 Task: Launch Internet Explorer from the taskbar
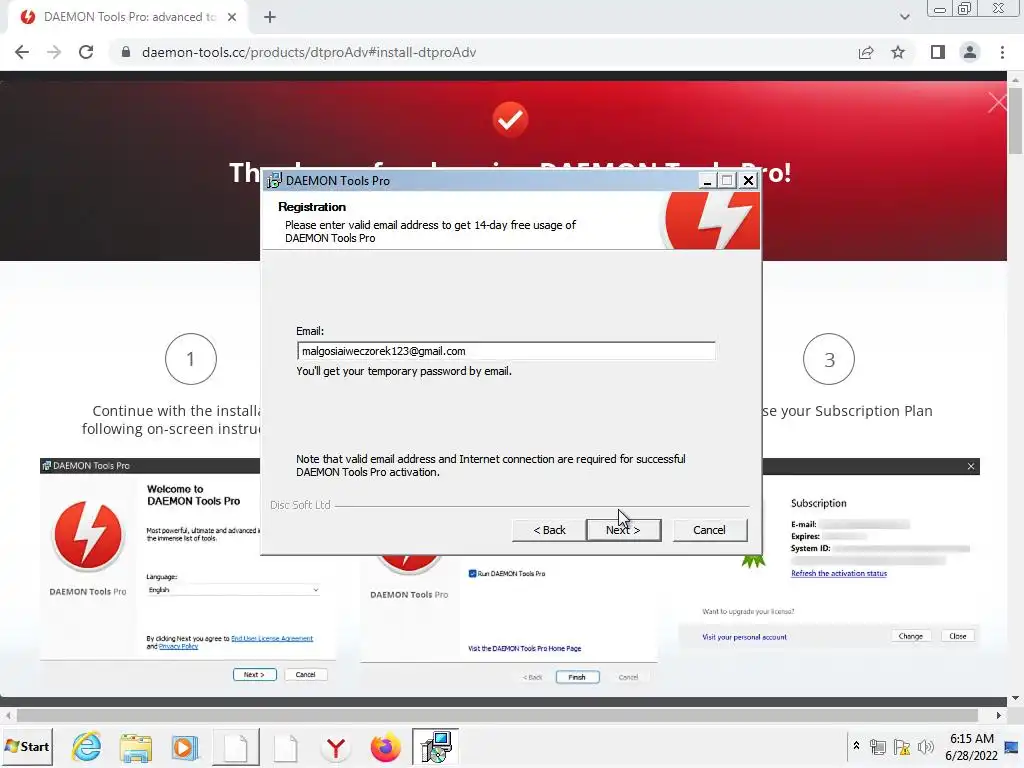(86, 747)
